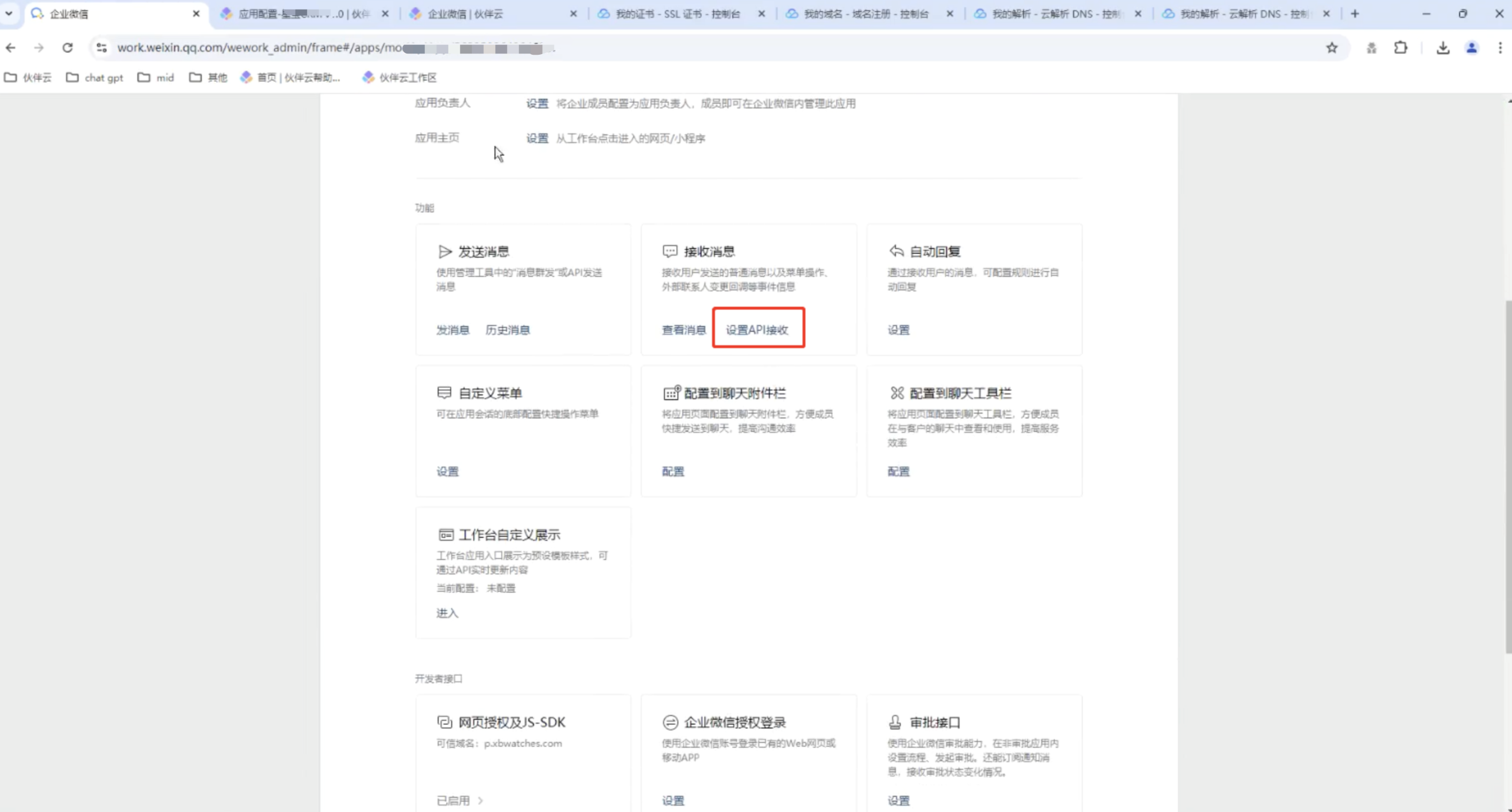This screenshot has height=812, width=1512.
Task: Click the 接收消息 chat bubble icon
Action: point(670,252)
